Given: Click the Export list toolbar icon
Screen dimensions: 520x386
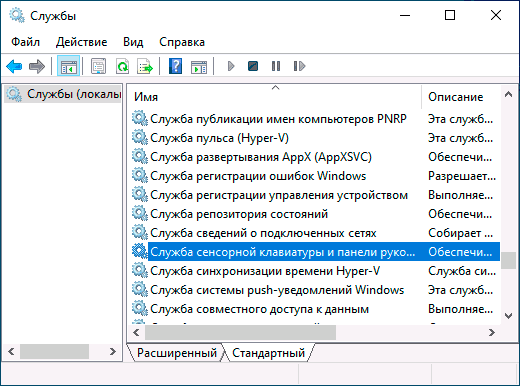Looking at the screenshot, I should tap(145, 66).
